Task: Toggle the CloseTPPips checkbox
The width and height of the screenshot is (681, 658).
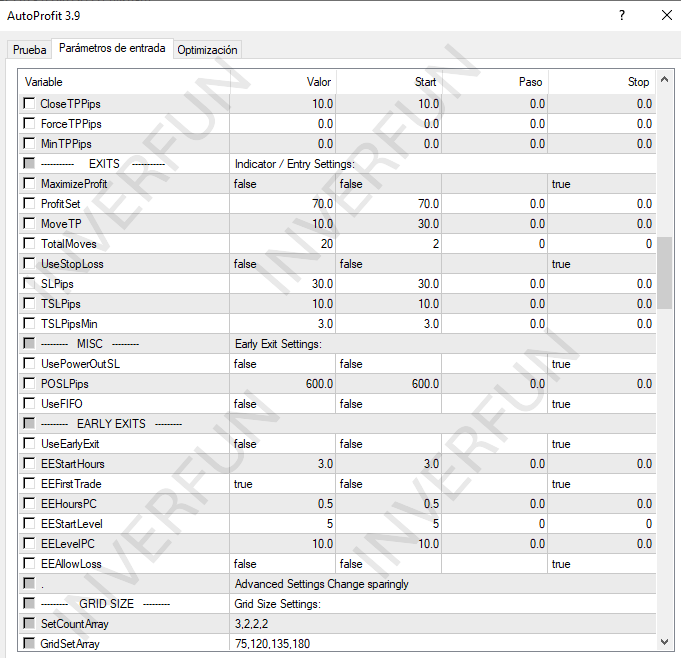Action: tap(29, 103)
